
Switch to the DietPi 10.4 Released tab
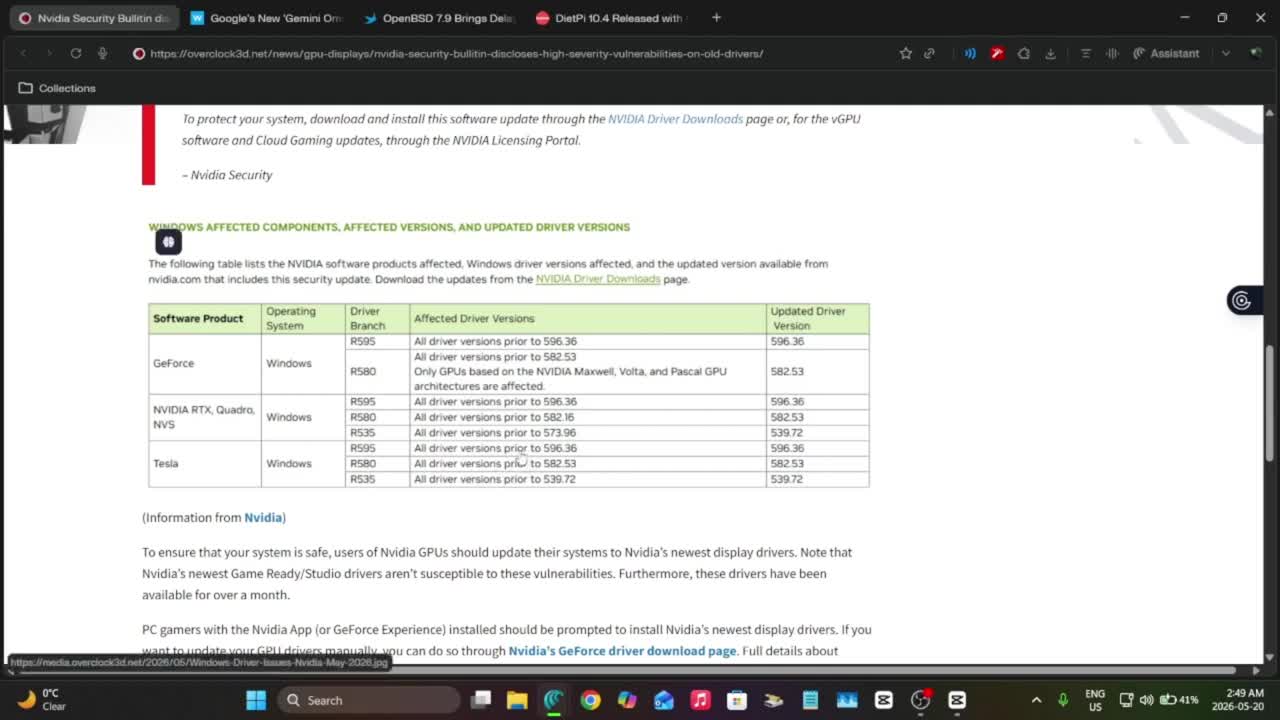tap(612, 18)
